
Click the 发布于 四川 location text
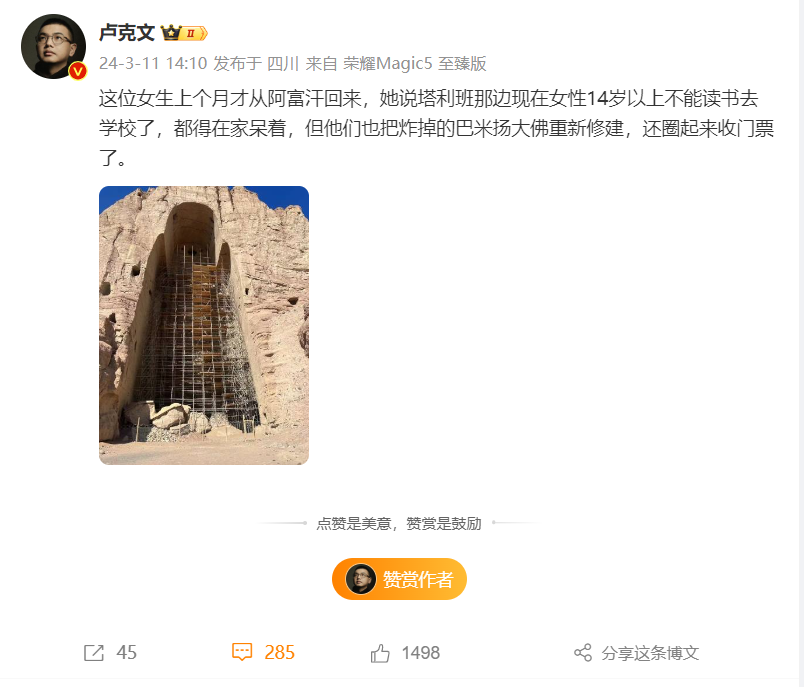click(256, 64)
